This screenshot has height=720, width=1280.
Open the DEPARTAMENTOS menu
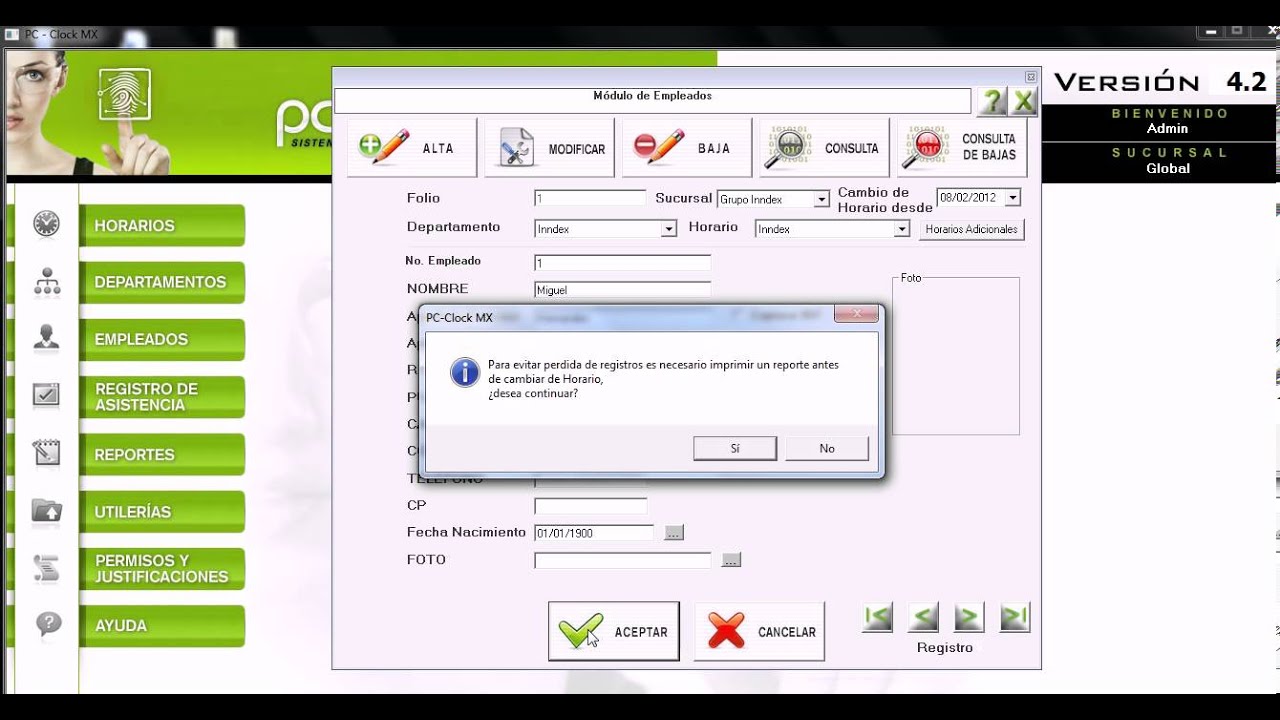162,283
